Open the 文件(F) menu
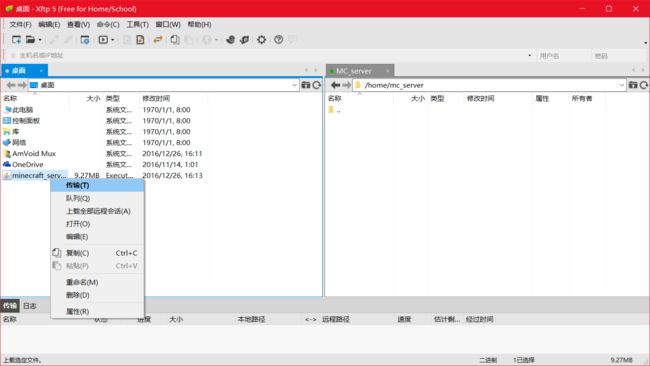This screenshot has width=650, height=366. click(20, 24)
